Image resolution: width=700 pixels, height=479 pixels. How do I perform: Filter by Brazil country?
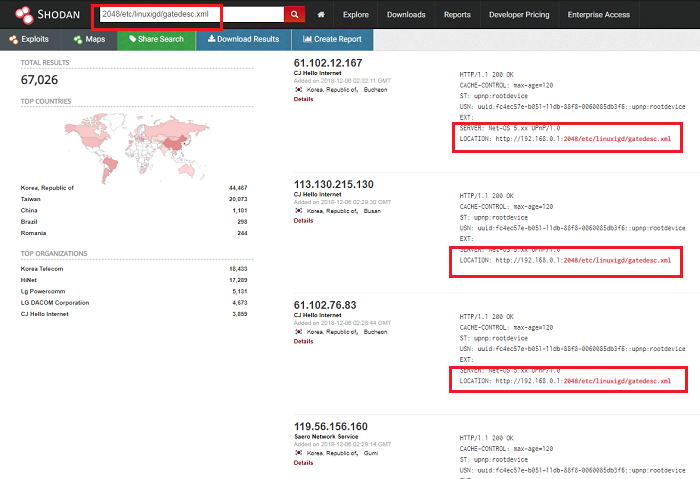(29, 222)
